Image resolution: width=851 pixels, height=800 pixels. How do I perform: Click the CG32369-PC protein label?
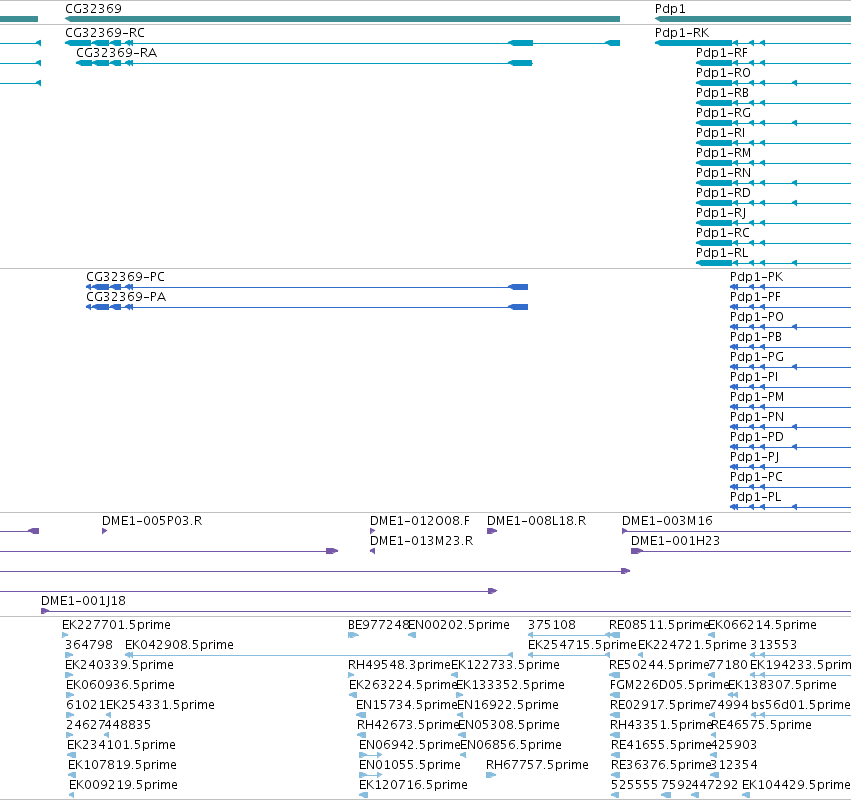(125, 277)
